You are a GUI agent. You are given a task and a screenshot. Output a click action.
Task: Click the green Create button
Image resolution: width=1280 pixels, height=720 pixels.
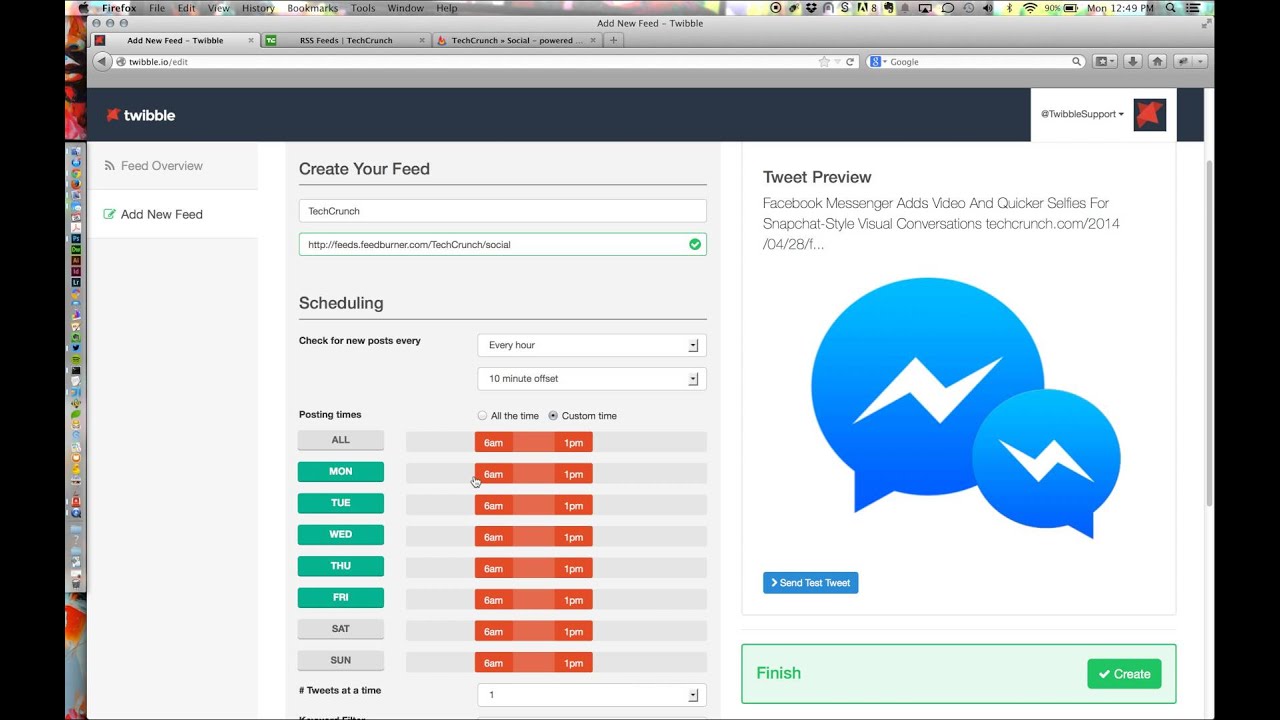(1124, 674)
